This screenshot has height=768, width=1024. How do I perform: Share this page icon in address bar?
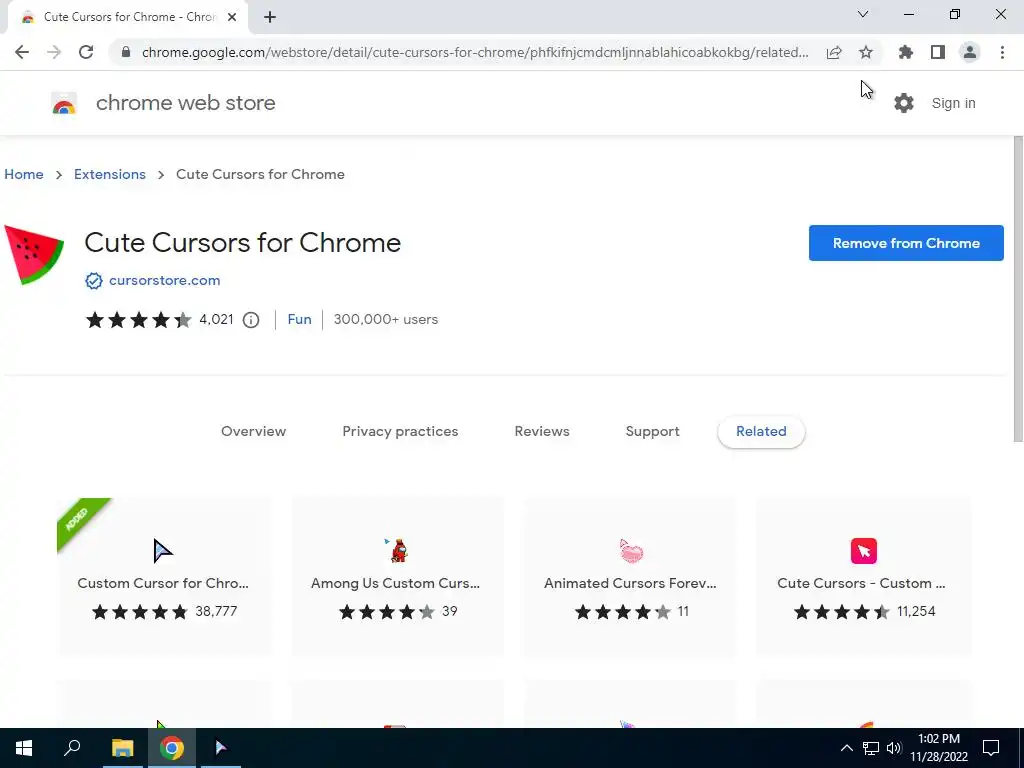click(834, 52)
